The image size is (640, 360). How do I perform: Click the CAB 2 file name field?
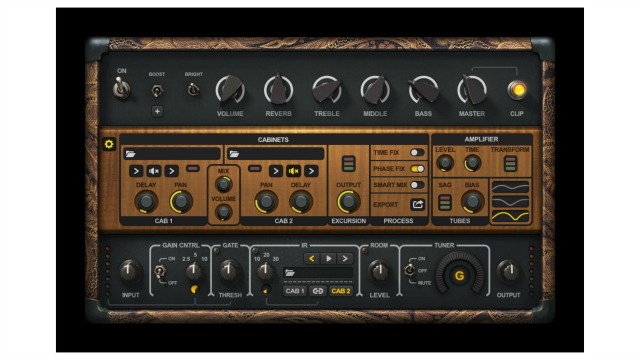coord(276,154)
